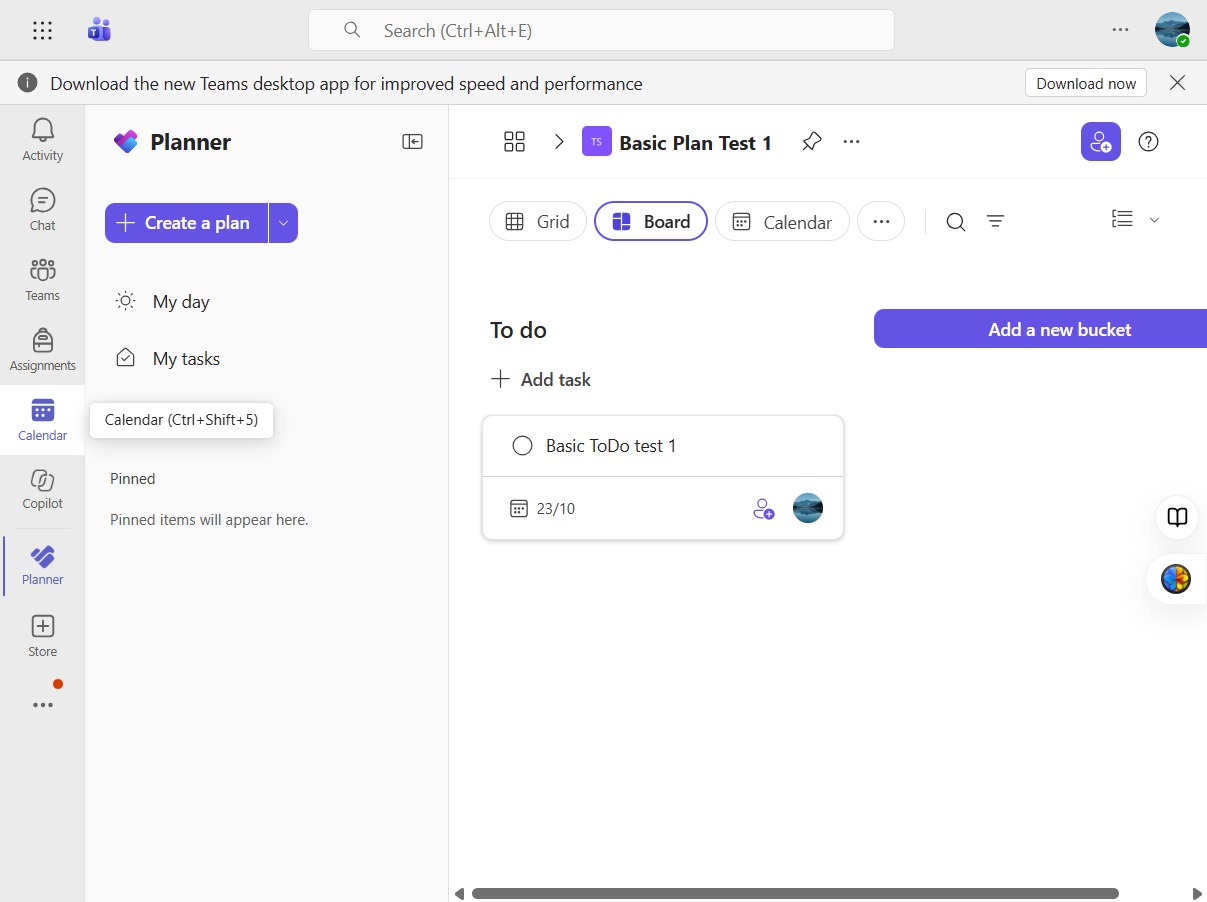1207x902 pixels.
Task: Click the To do bucket title
Action: tap(518, 330)
